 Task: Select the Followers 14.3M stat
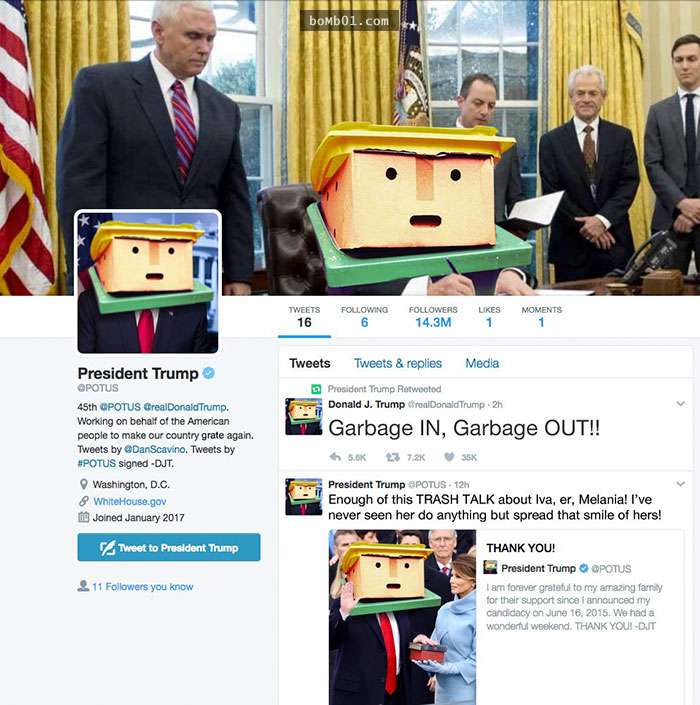tap(433, 317)
